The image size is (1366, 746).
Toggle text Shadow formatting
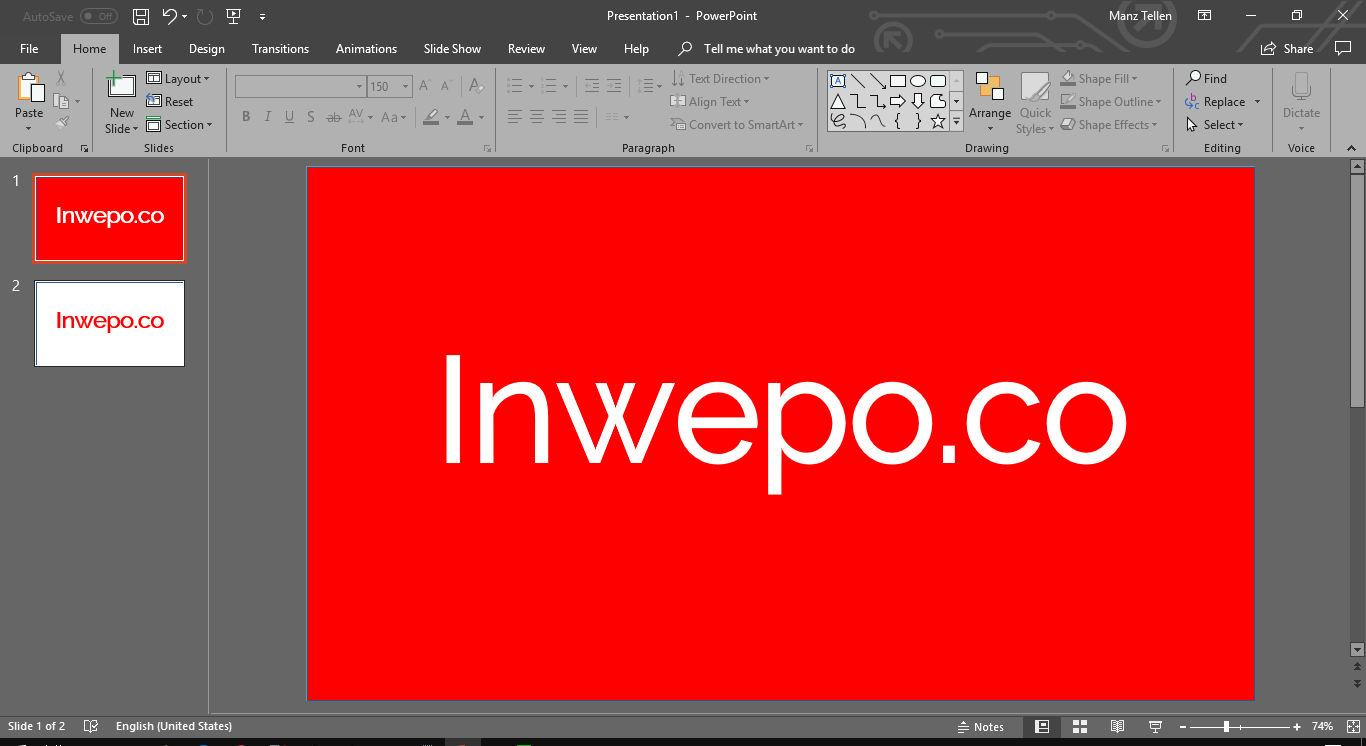311,117
